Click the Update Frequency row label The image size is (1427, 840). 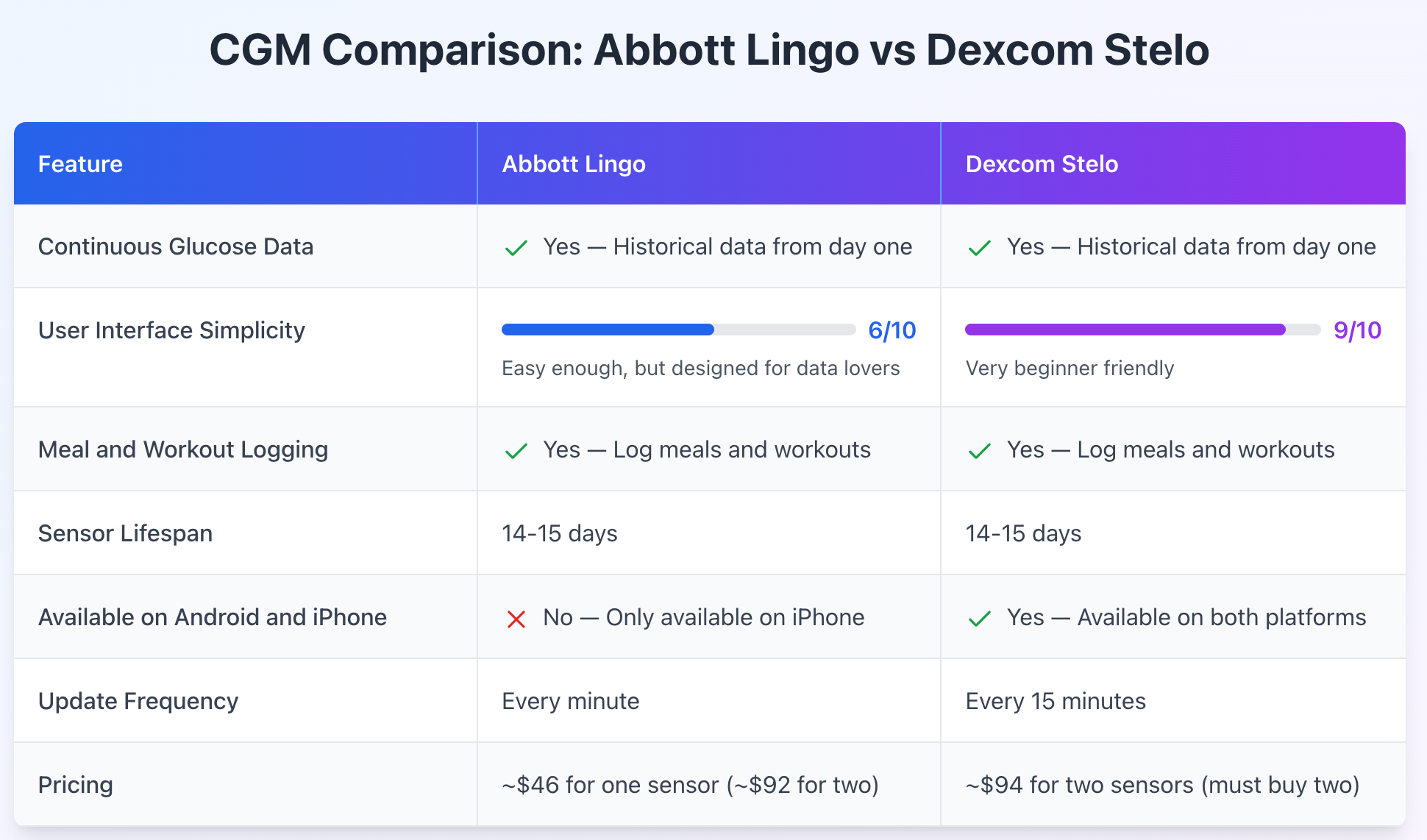138,701
